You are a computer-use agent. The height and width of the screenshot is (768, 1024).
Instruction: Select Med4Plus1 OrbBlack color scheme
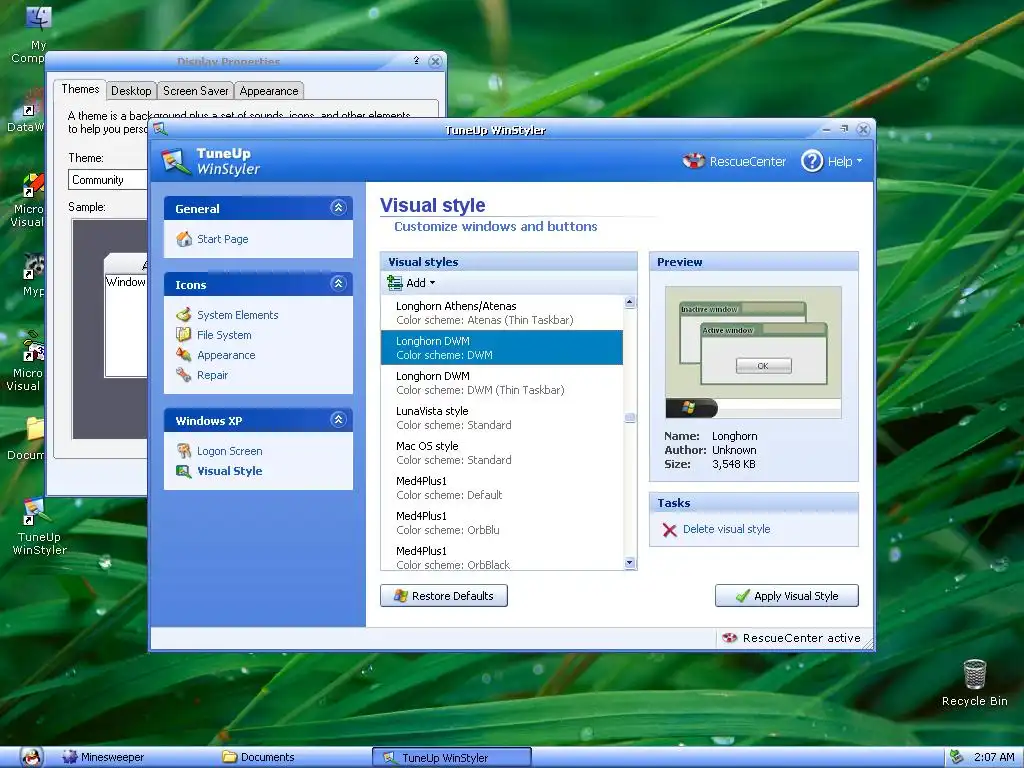pos(502,557)
